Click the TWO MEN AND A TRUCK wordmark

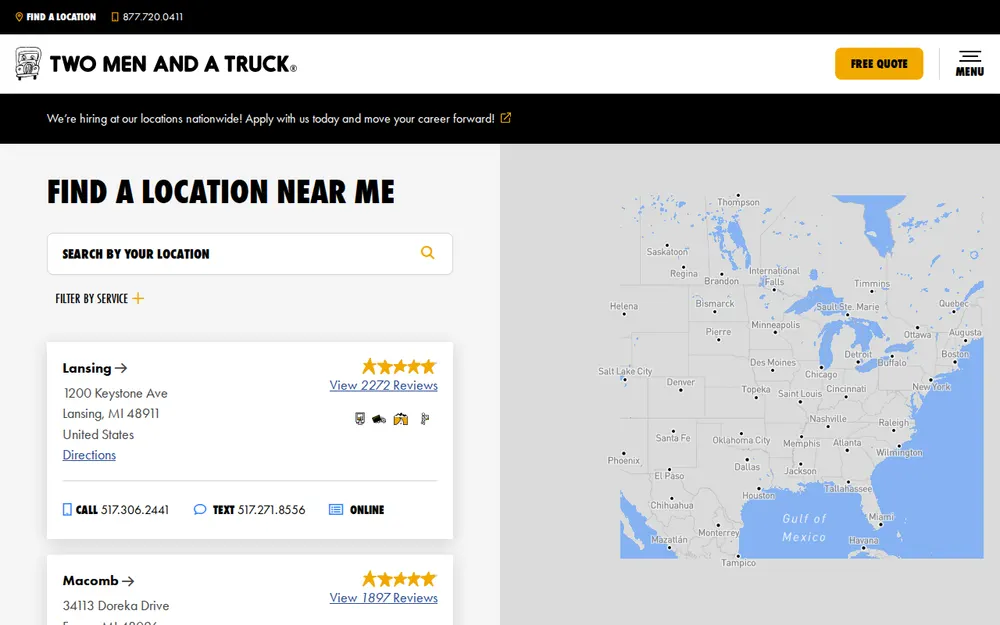point(173,64)
